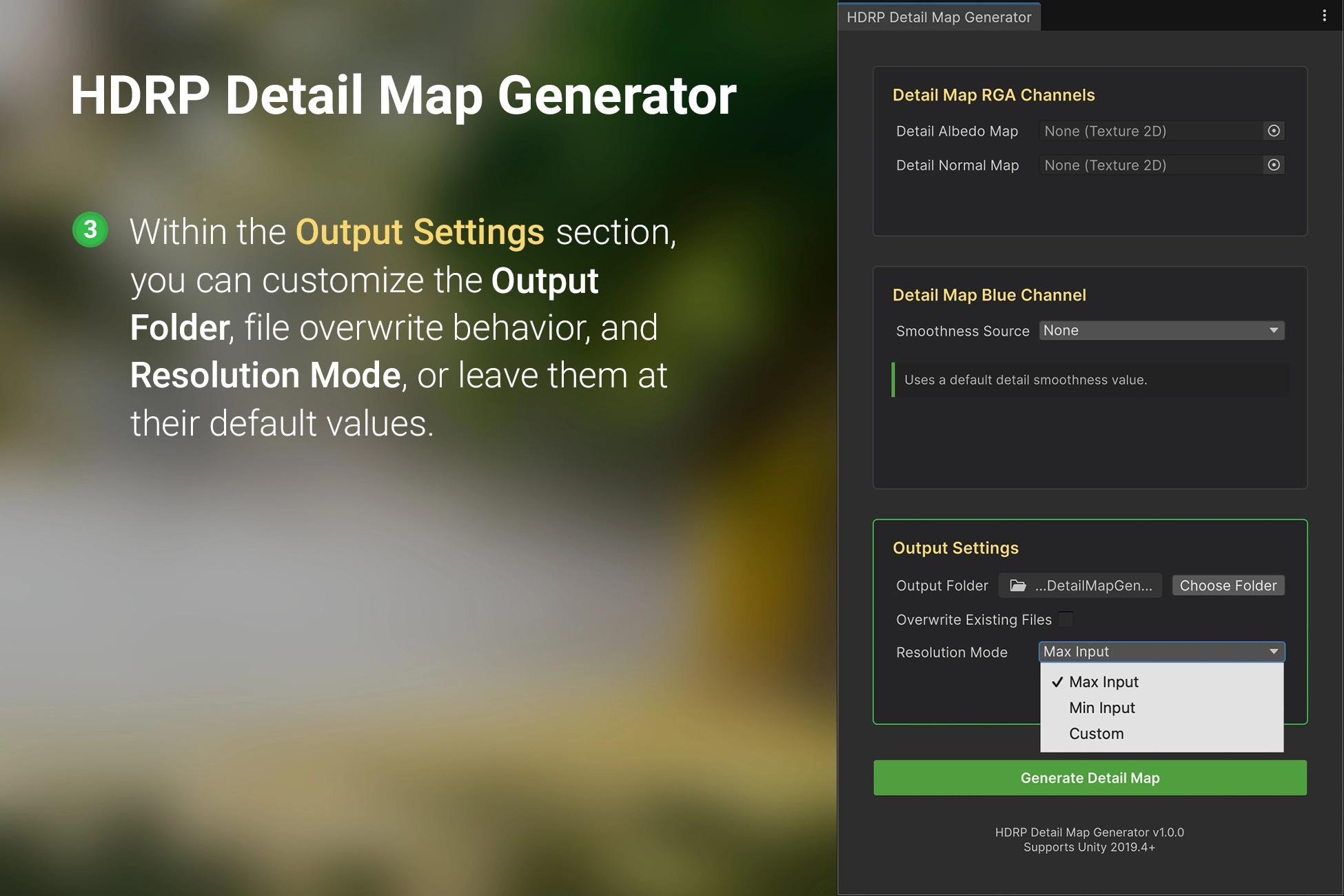Select Min Input resolution option
Viewport: 1344px width, 896px height.
click(1101, 708)
